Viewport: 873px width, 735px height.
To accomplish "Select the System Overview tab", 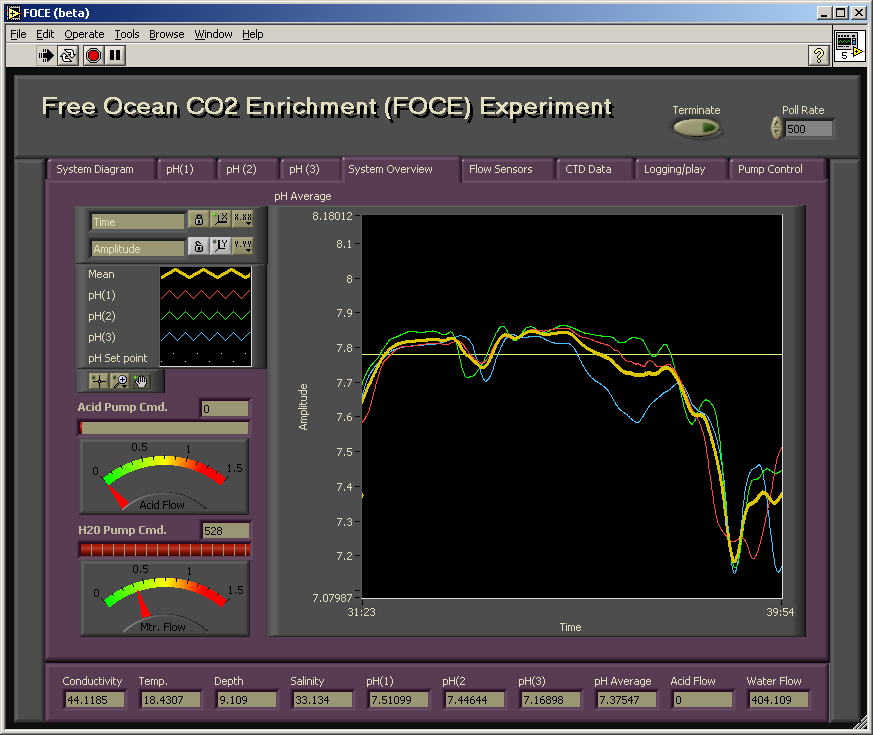I will pyautogui.click(x=401, y=169).
